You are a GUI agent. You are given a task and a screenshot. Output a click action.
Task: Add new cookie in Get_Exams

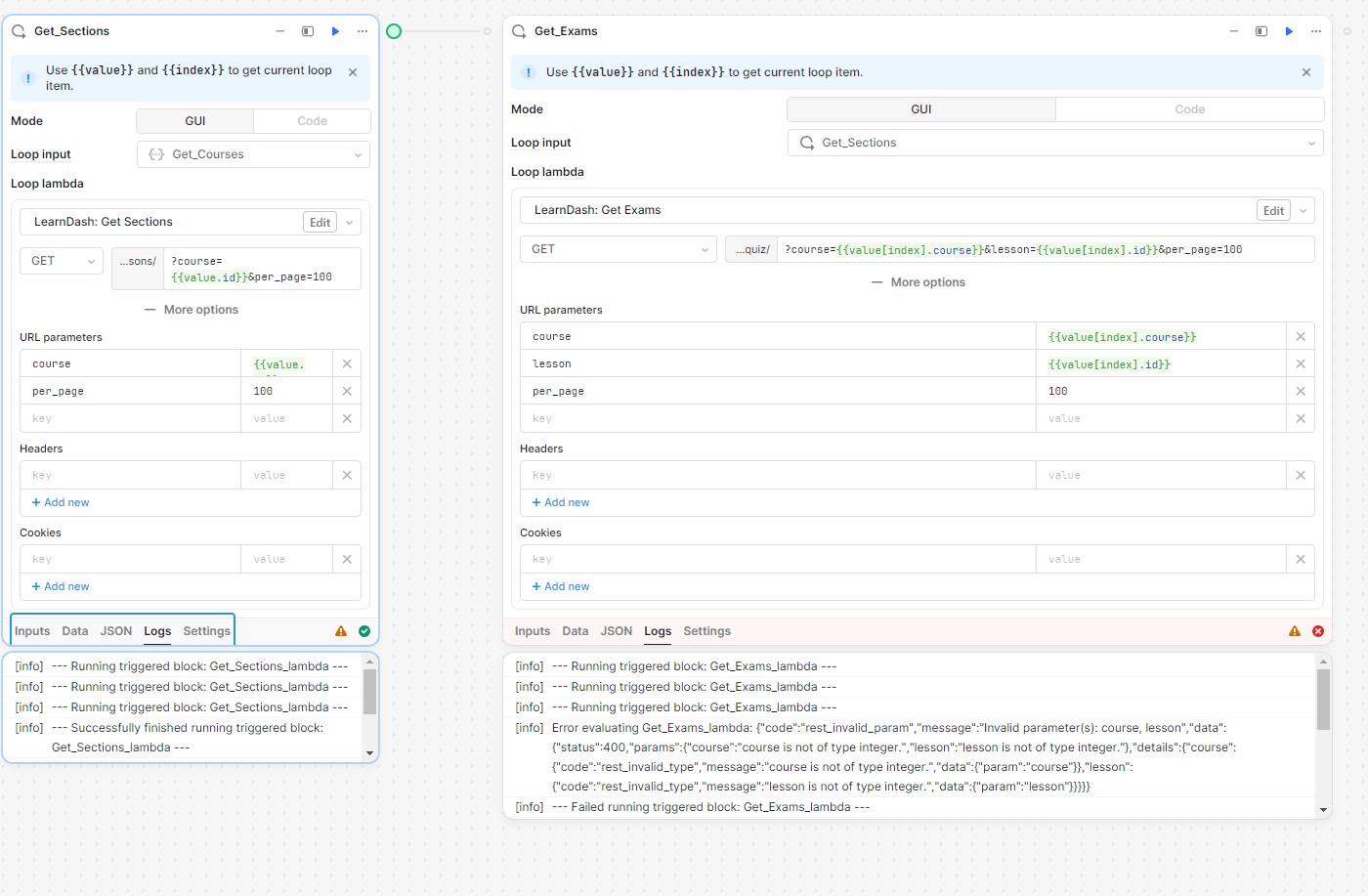(561, 586)
